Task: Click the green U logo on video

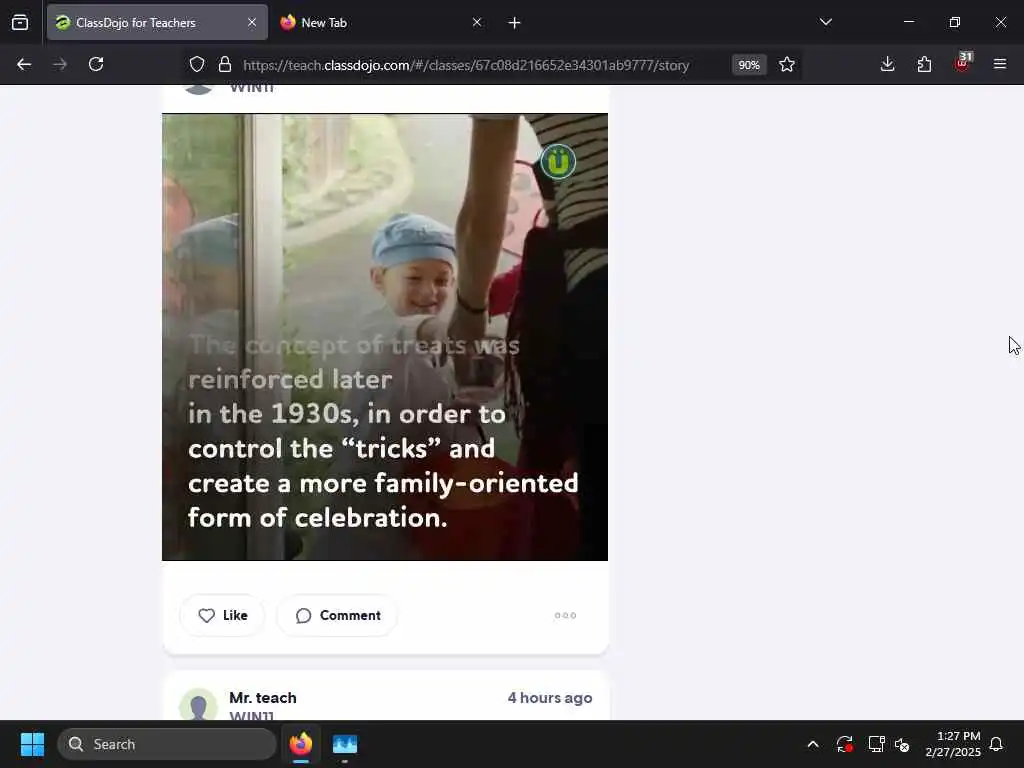Action: [558, 161]
